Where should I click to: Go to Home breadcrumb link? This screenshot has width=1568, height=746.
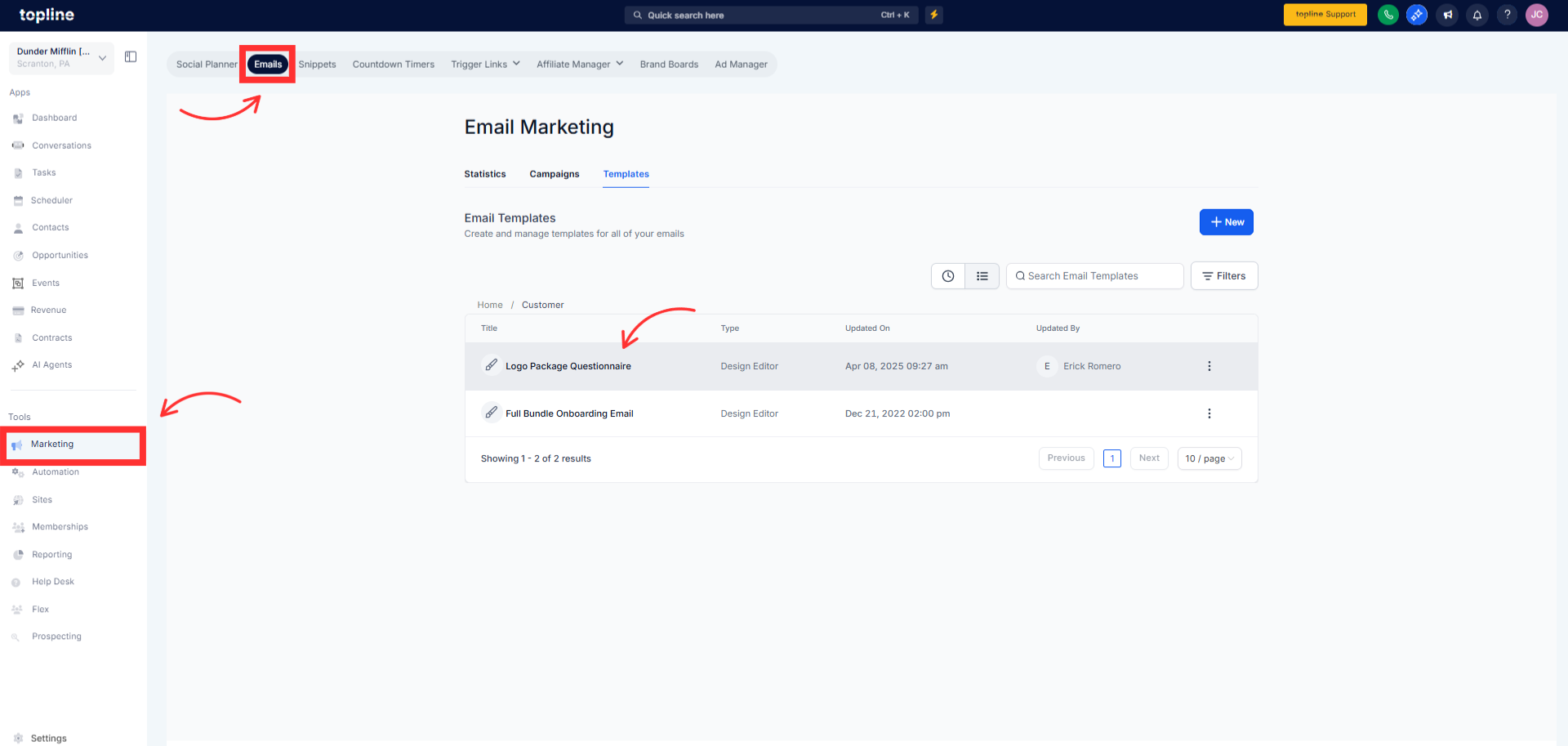pyautogui.click(x=490, y=305)
